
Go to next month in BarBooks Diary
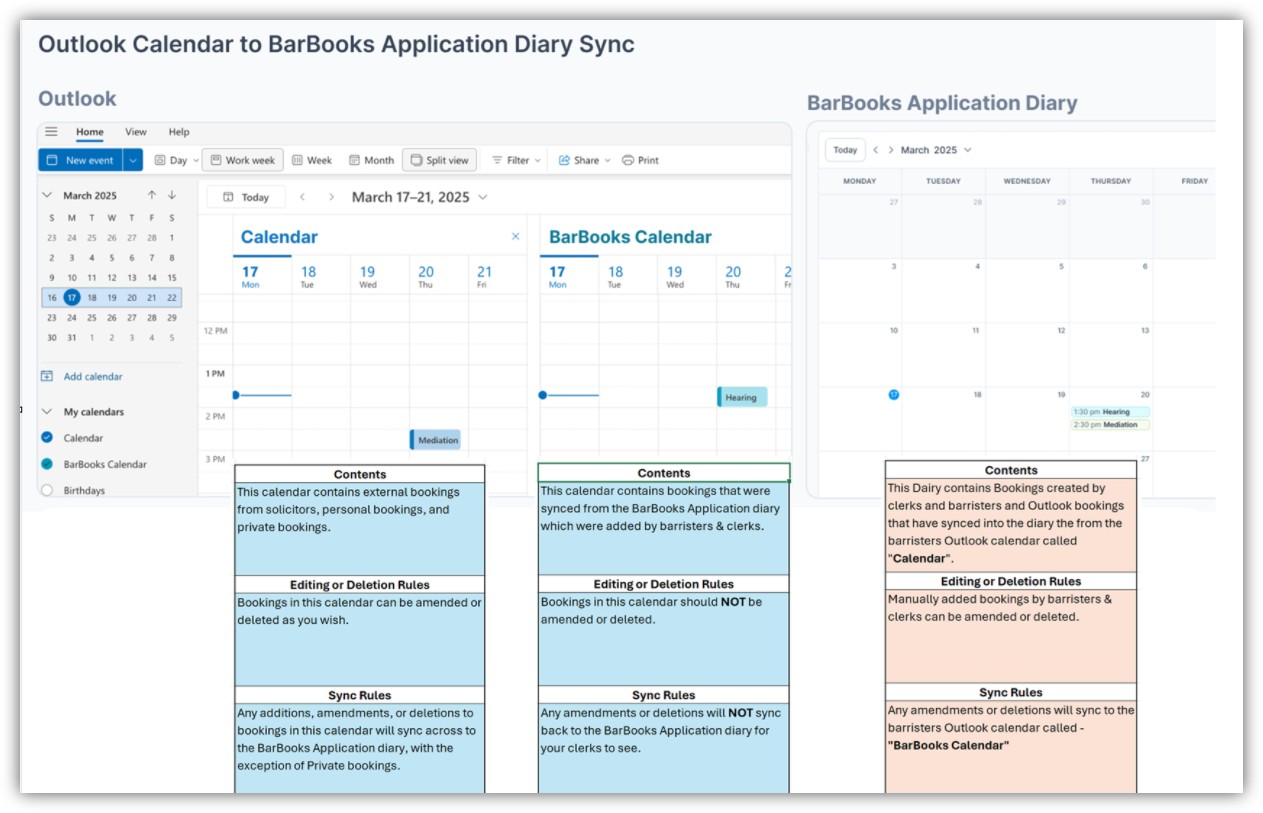tap(891, 150)
